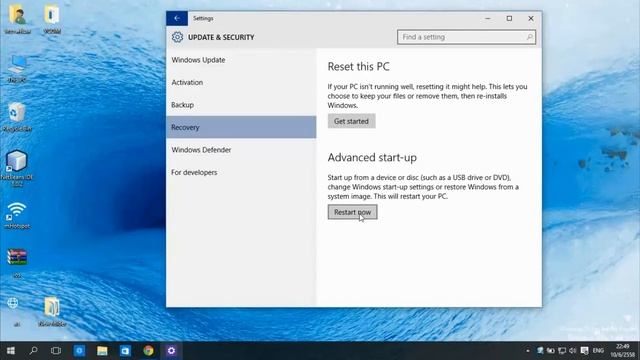
Task: Show hidden system tray icons
Action: pyautogui.click(x=528, y=351)
